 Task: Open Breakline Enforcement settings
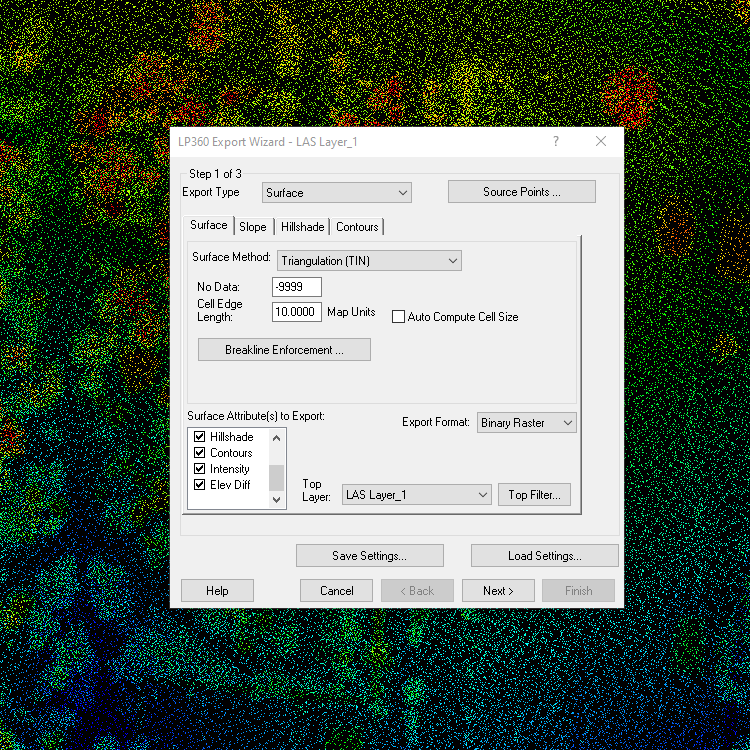tap(284, 350)
